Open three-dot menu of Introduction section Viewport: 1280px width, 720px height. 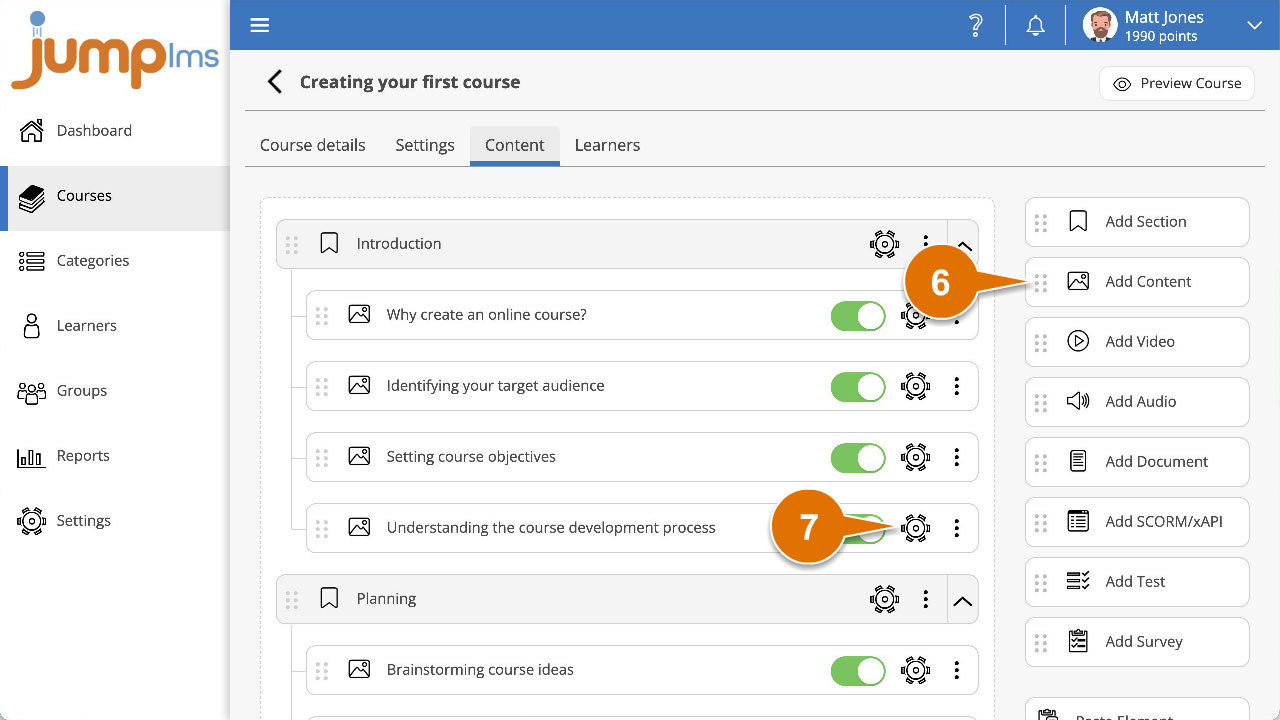[926, 240]
